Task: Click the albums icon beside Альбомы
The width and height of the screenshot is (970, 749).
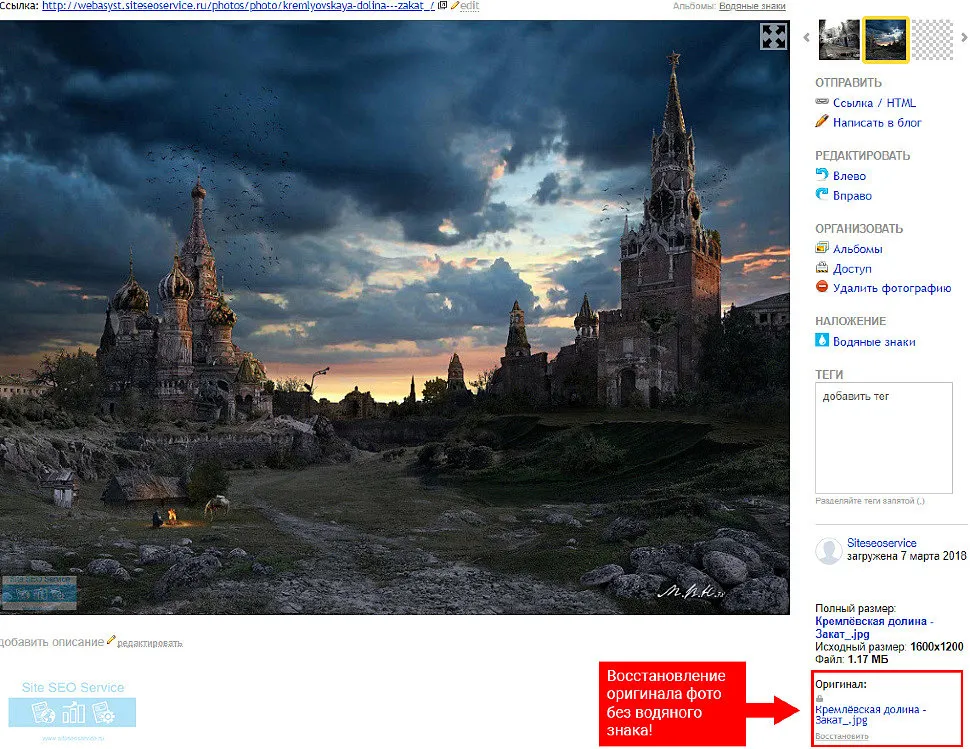Action: (822, 247)
